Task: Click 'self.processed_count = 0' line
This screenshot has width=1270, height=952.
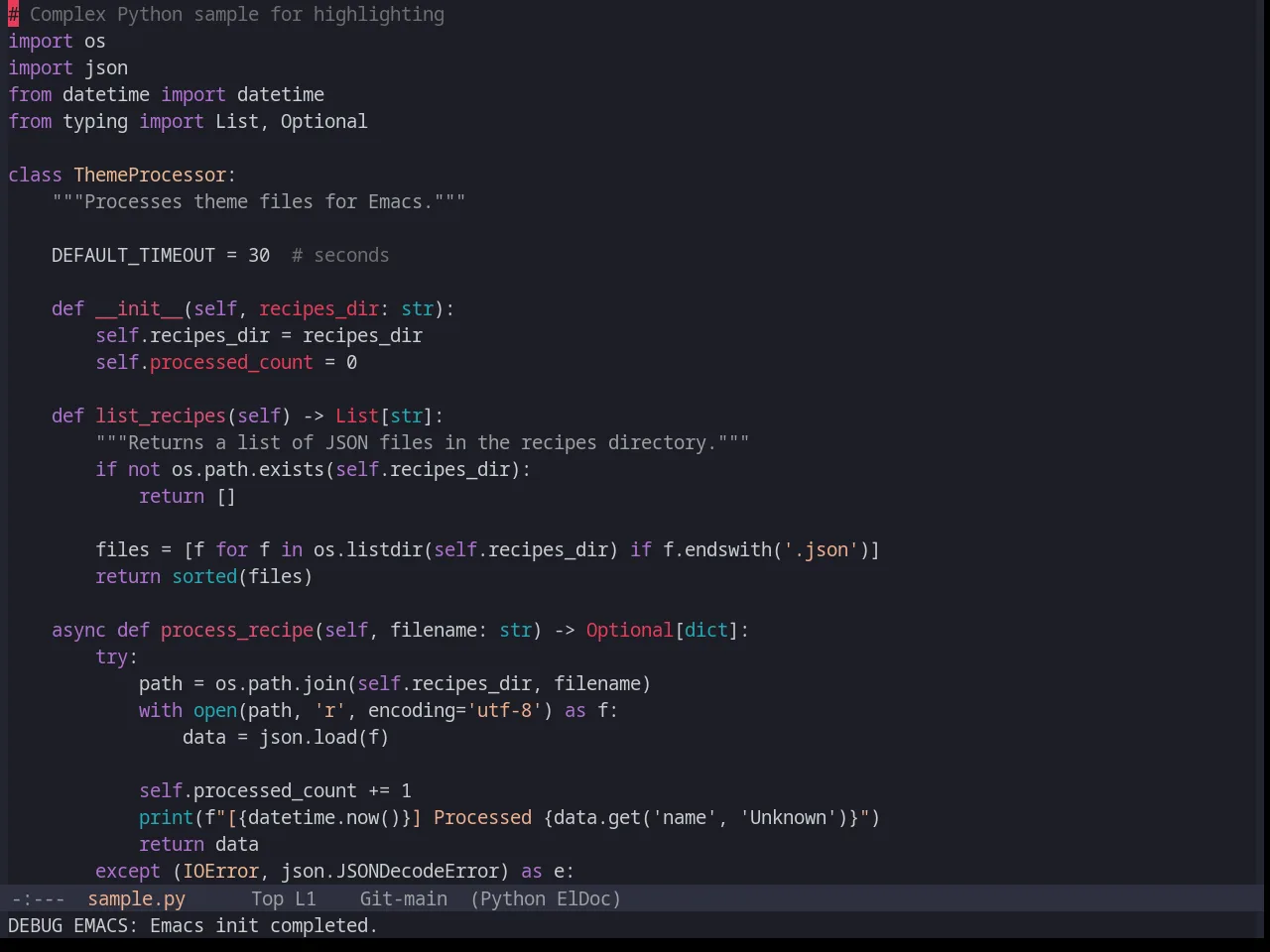Action: coord(226,362)
